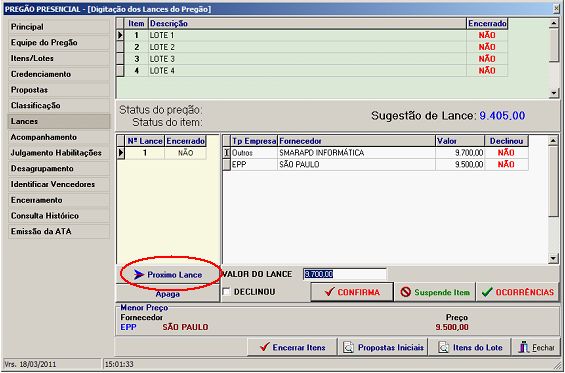Open OCORRÊNCIAS
This screenshot has width=565, height=373.
(518, 292)
